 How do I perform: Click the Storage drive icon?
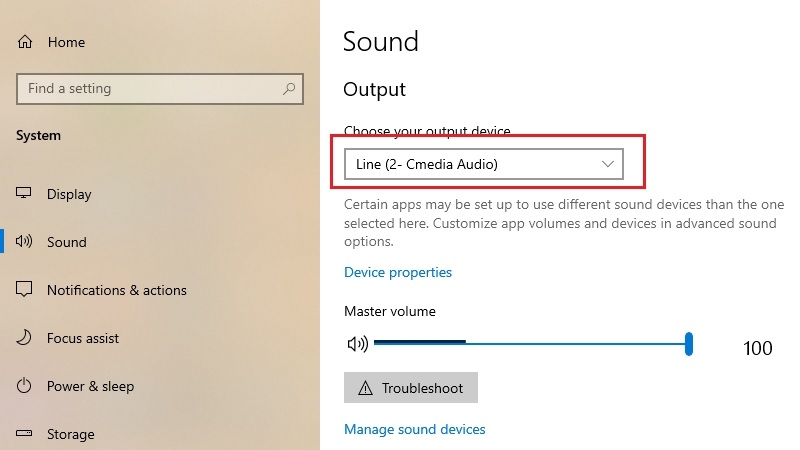pos(23,433)
